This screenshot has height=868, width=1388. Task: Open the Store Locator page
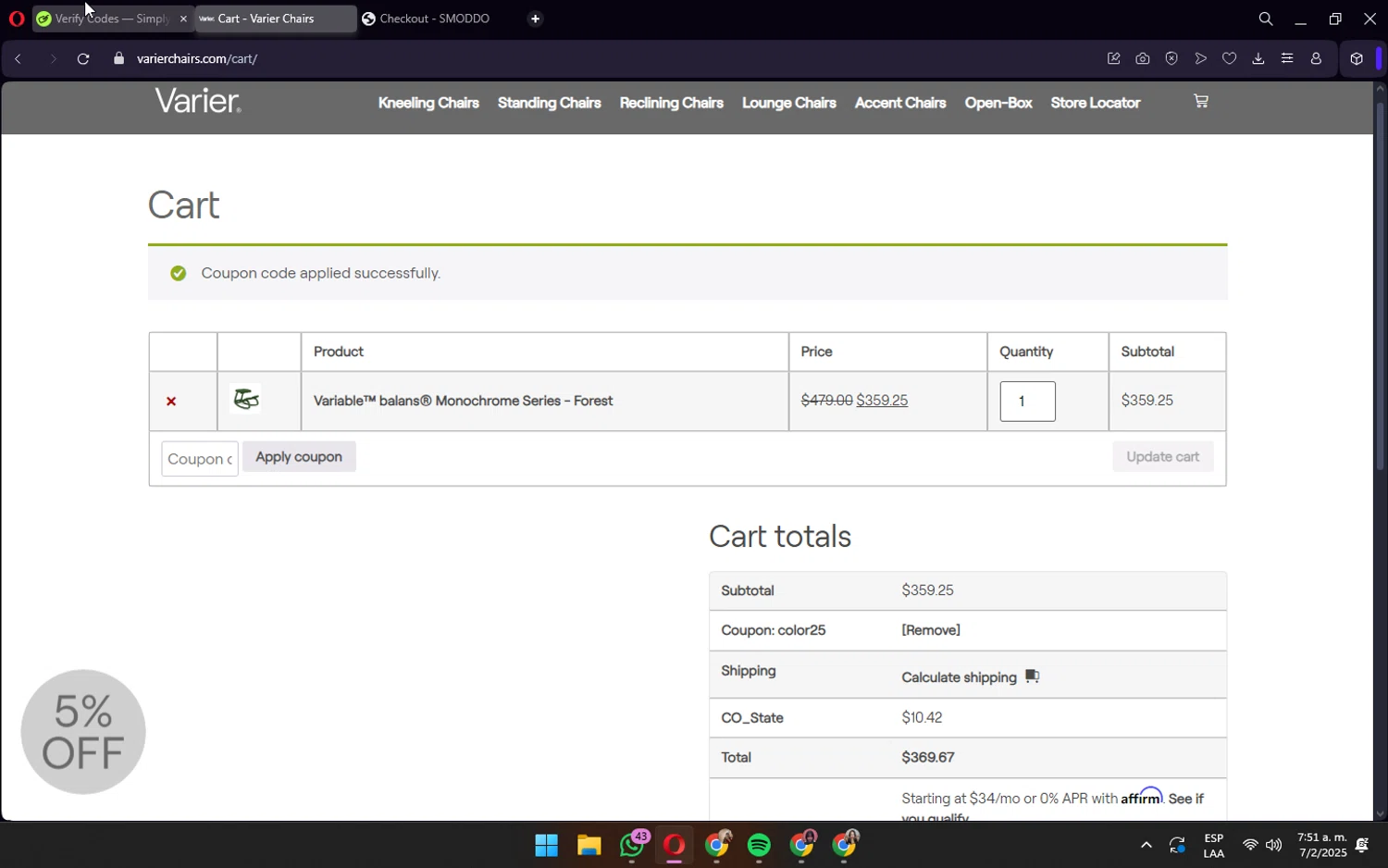[1096, 103]
